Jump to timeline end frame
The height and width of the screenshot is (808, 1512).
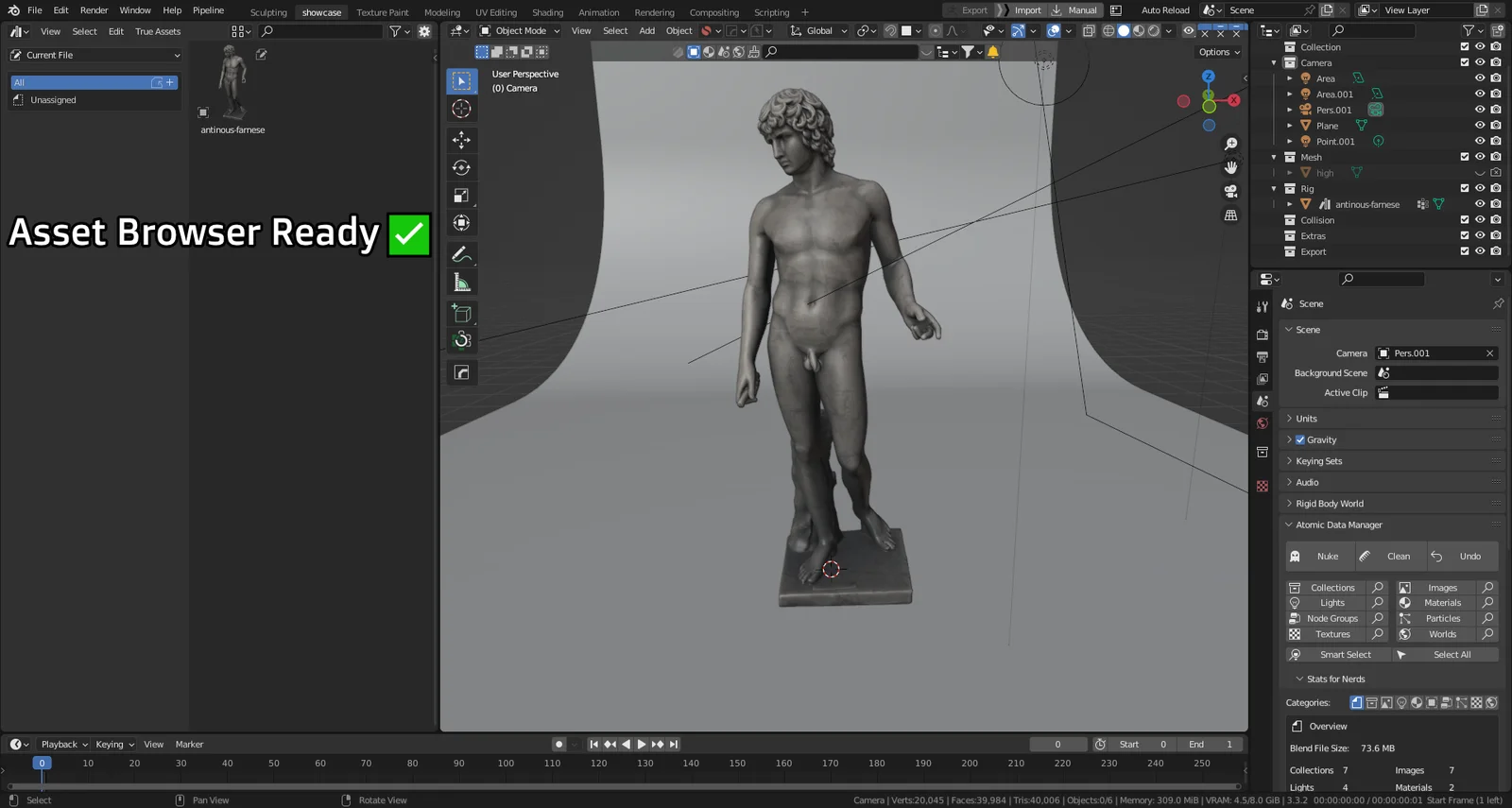(674, 745)
